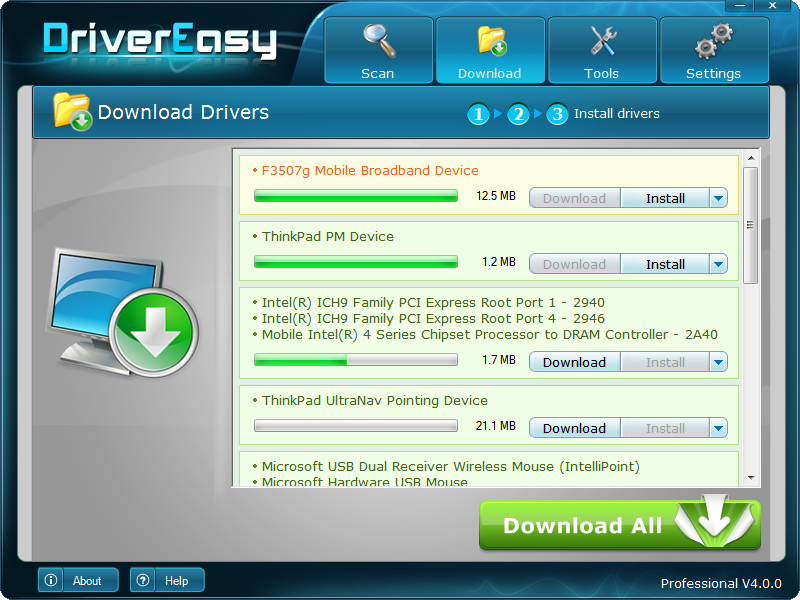Select F3507g Mobile Broadband Device title
This screenshot has height=600, width=800.
(370, 170)
